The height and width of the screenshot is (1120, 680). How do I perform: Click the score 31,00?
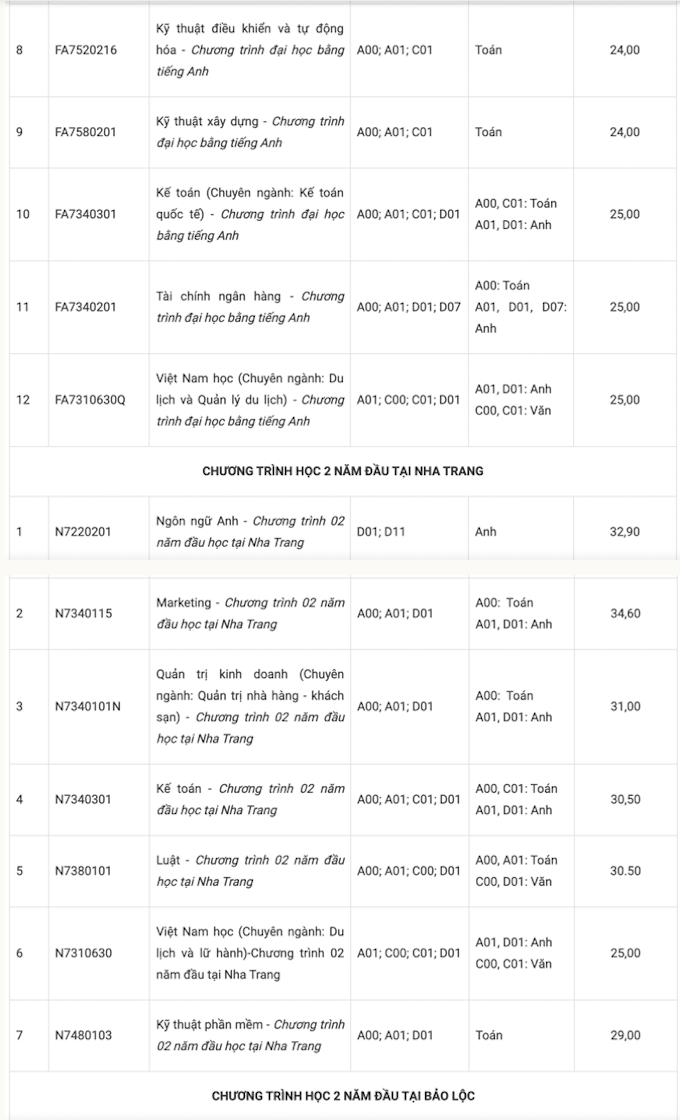click(625, 707)
